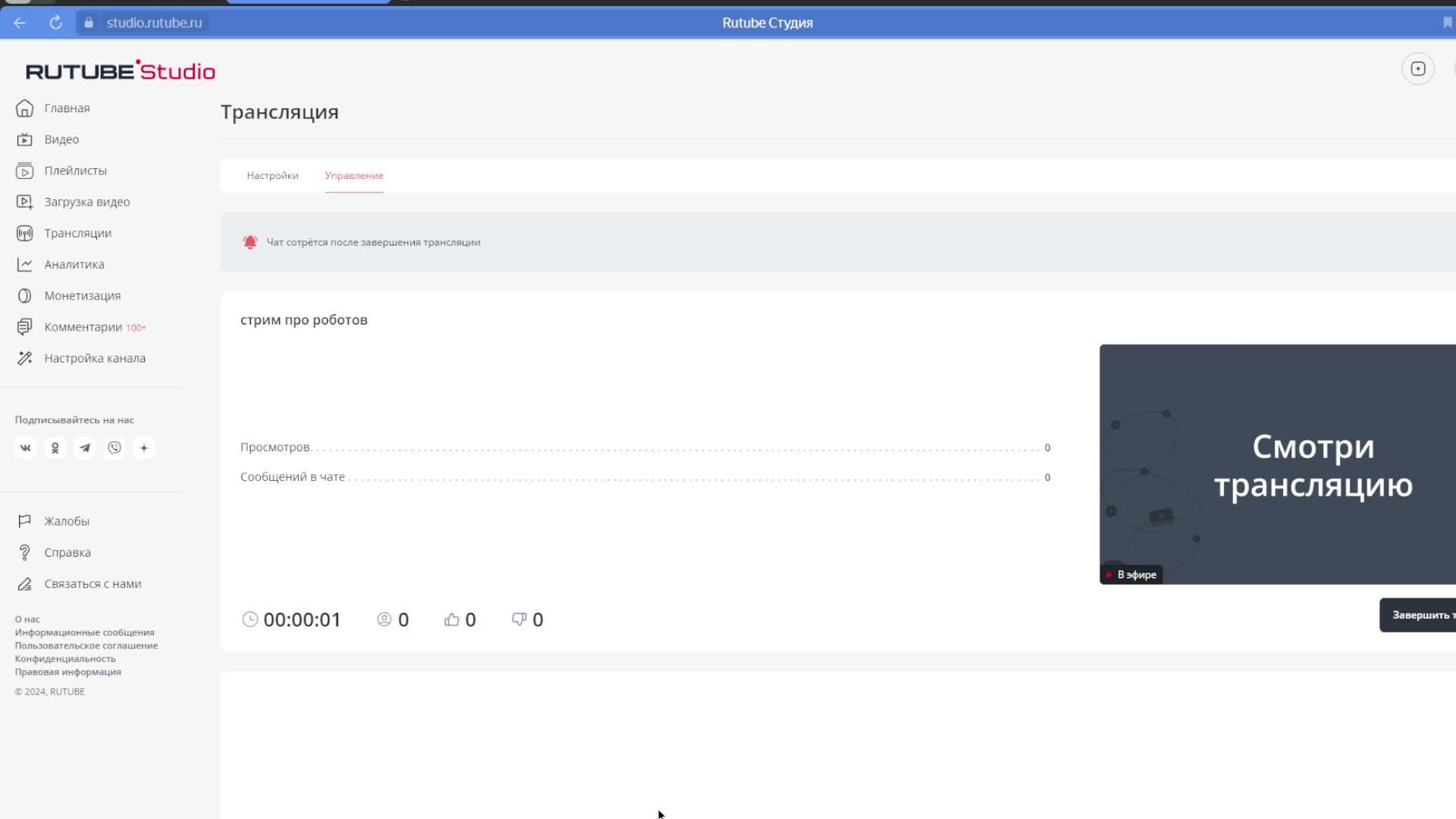Open Аналитика section

click(x=74, y=265)
